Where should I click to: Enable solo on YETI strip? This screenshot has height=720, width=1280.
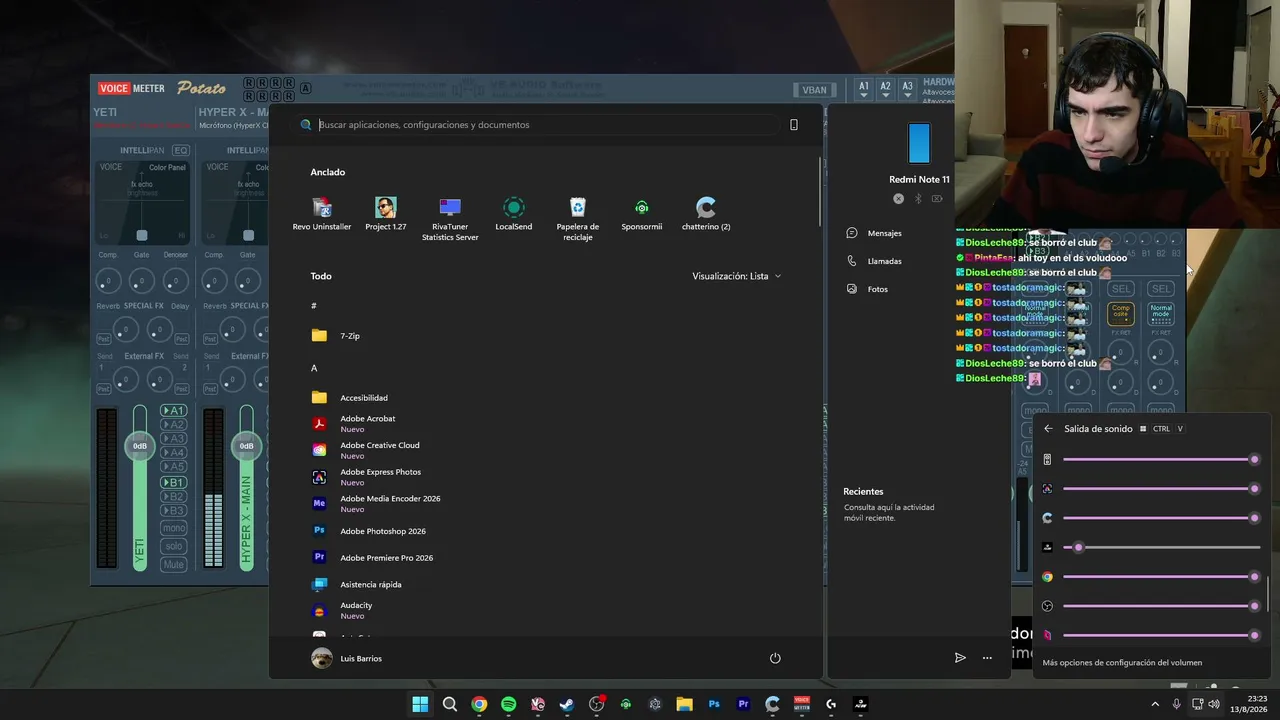pos(174,546)
